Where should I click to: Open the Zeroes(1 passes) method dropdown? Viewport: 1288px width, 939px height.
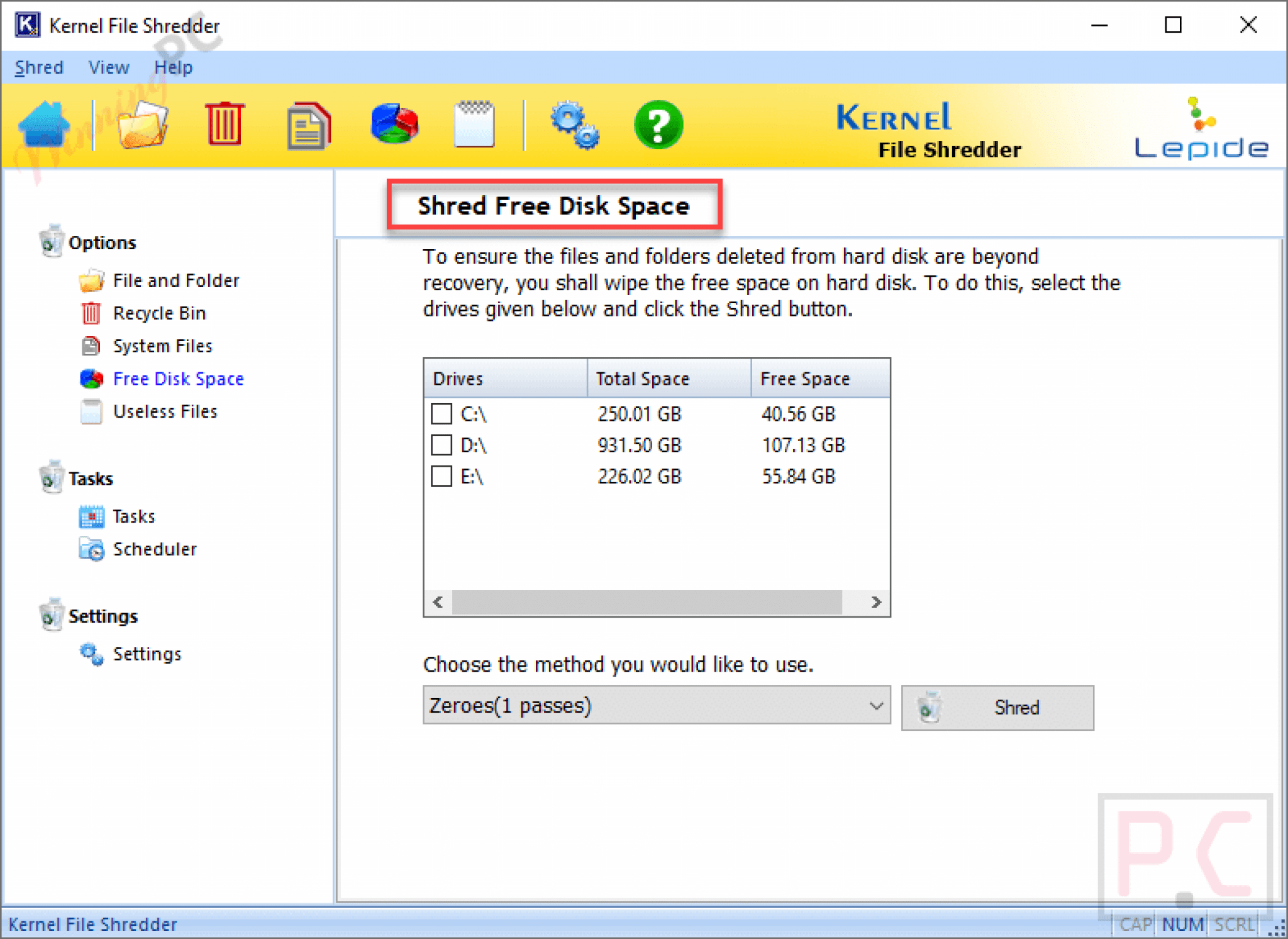[657, 706]
